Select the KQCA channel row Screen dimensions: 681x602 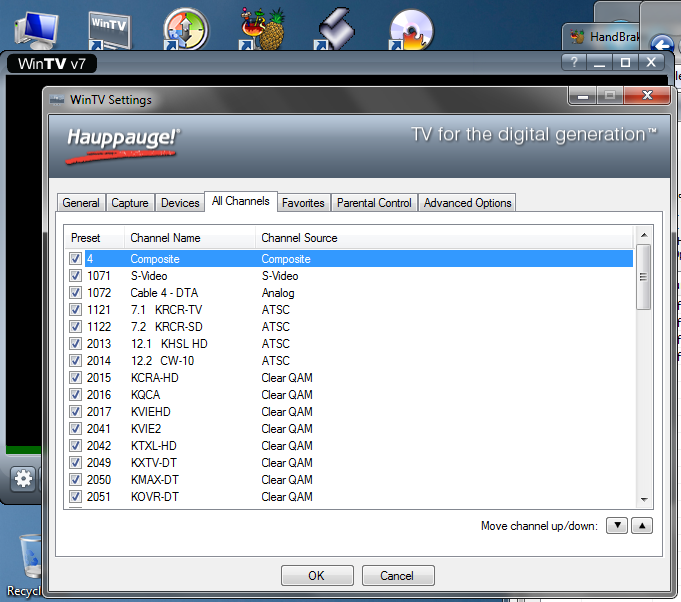(x=349, y=394)
